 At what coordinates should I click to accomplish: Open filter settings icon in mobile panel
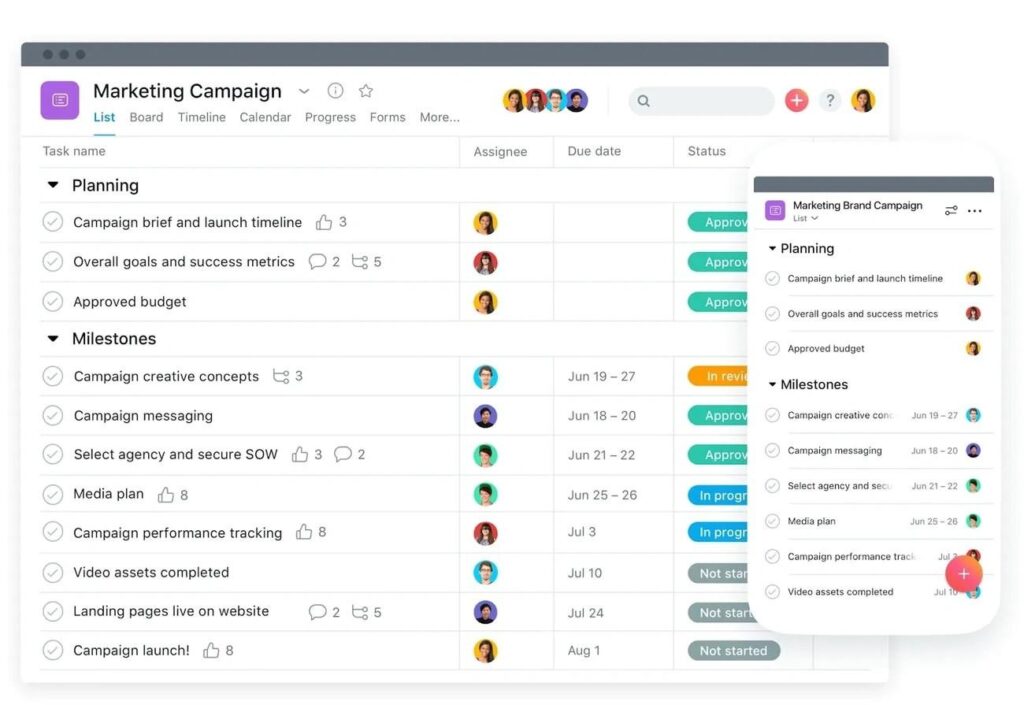click(x=950, y=211)
